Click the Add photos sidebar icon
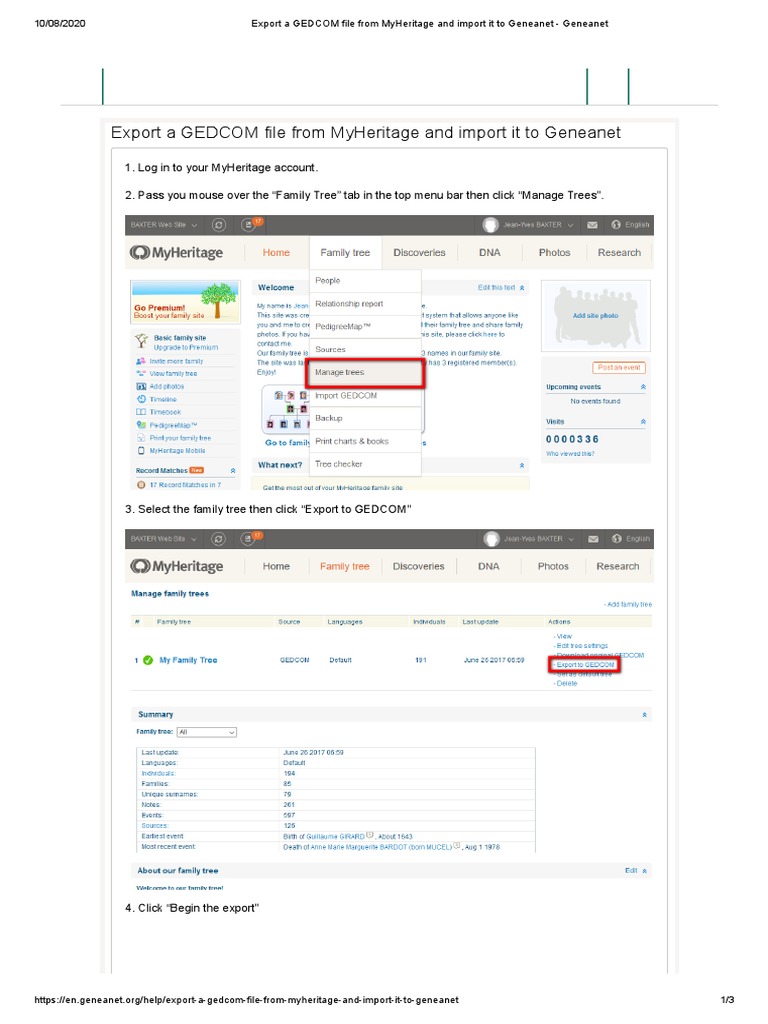 point(140,387)
